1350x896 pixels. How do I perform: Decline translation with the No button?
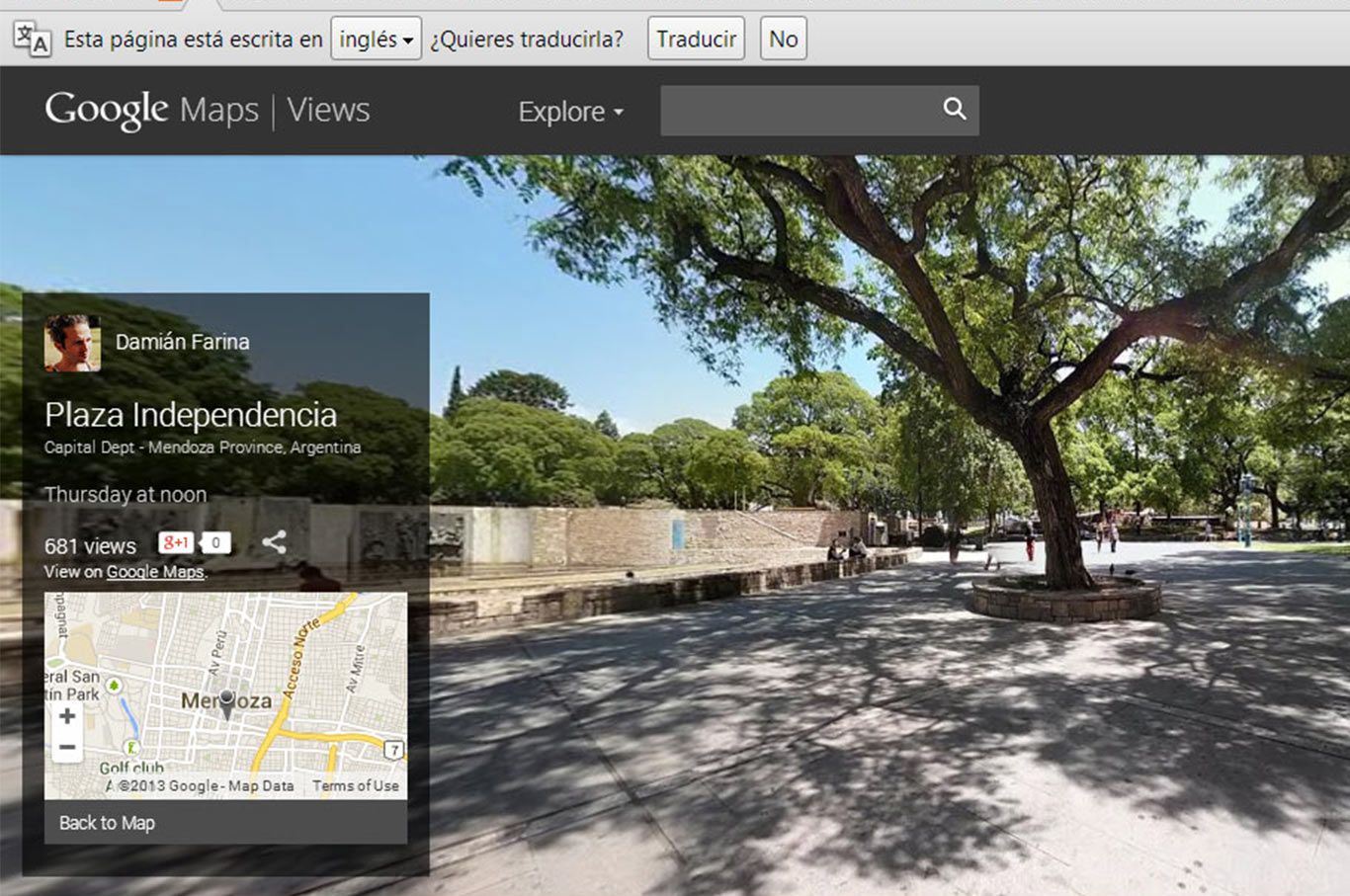click(x=783, y=39)
